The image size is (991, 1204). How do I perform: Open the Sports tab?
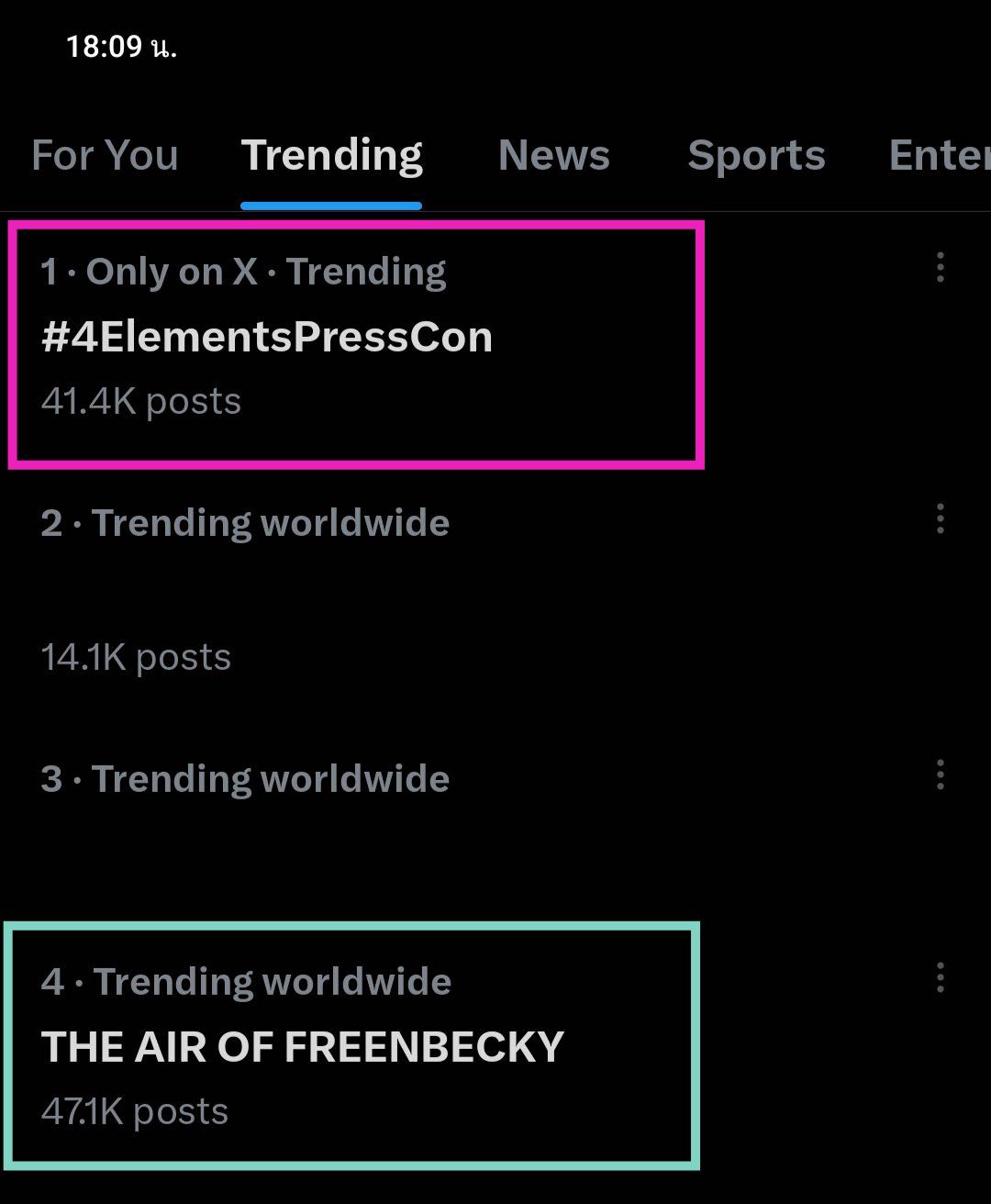click(756, 155)
